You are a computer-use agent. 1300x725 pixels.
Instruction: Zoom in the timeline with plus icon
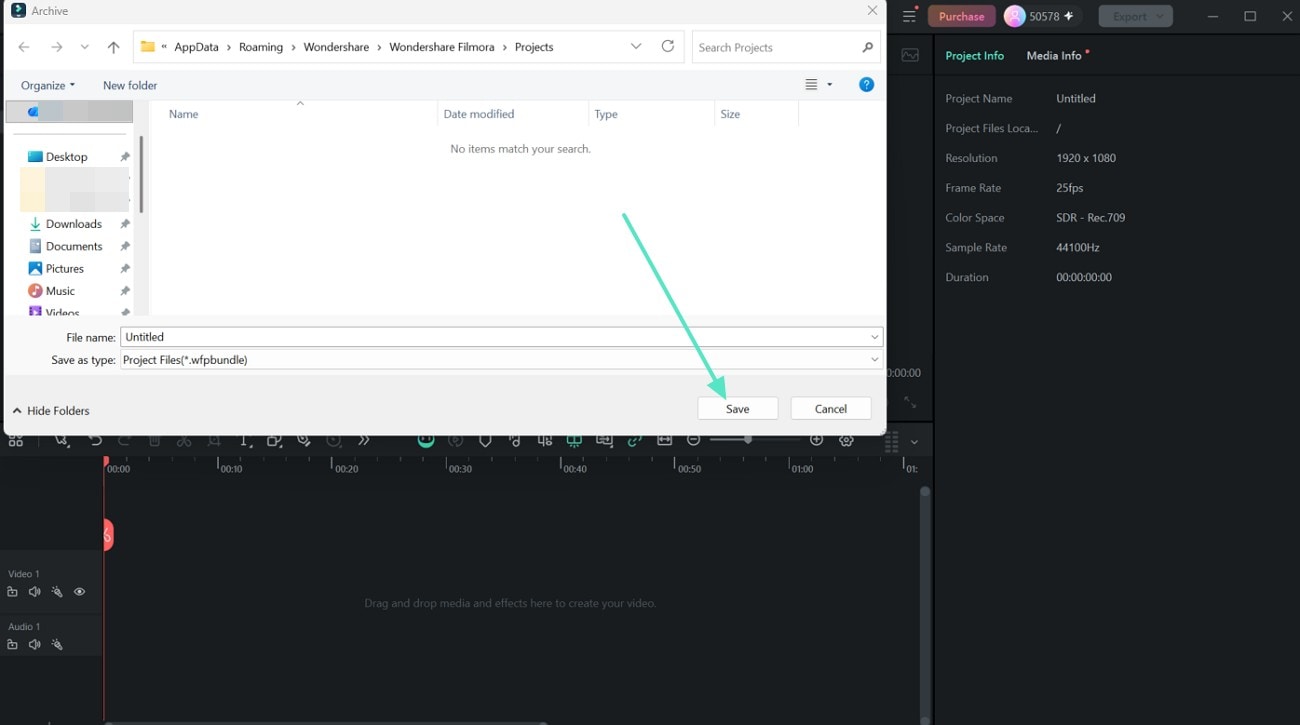[817, 441]
